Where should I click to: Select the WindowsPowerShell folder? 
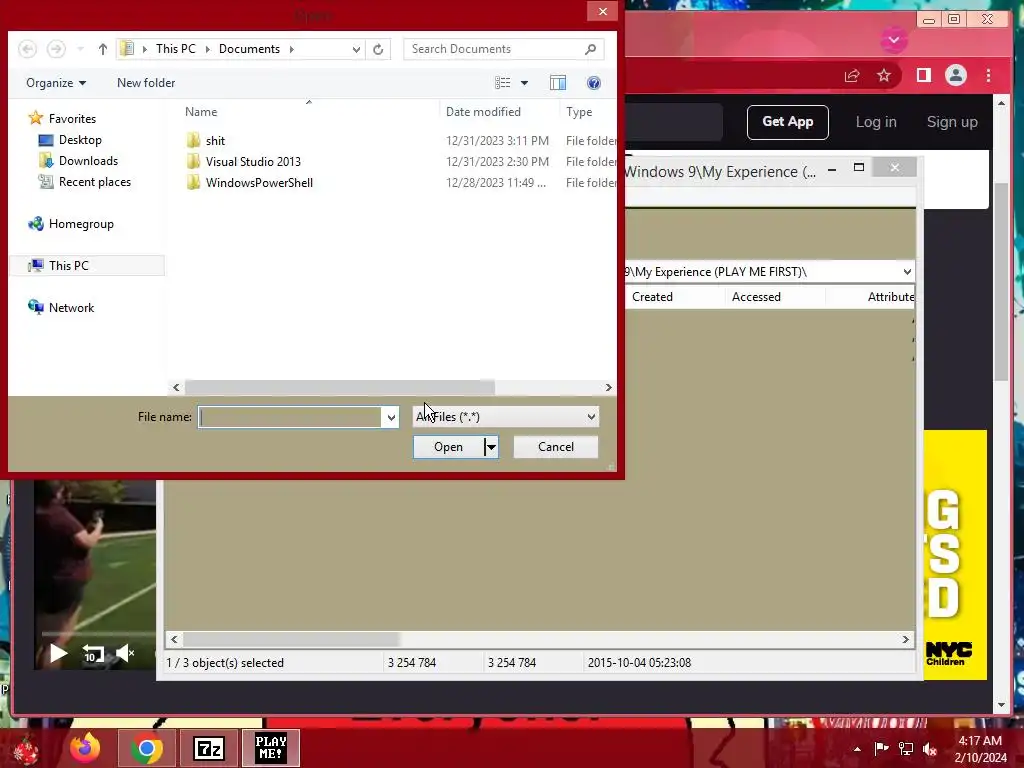click(259, 183)
